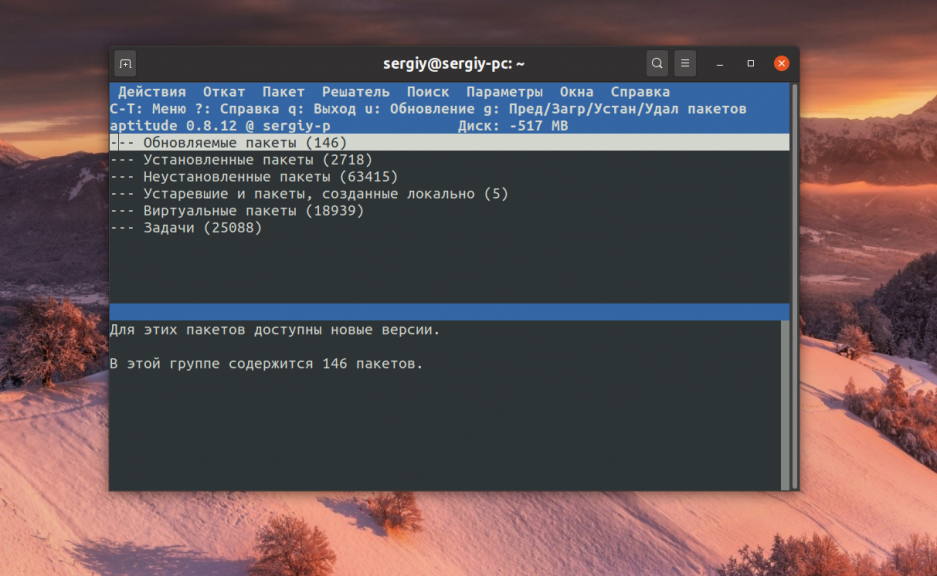The height and width of the screenshot is (576, 937).
Task: Minimize the terminal window
Action: [719, 64]
